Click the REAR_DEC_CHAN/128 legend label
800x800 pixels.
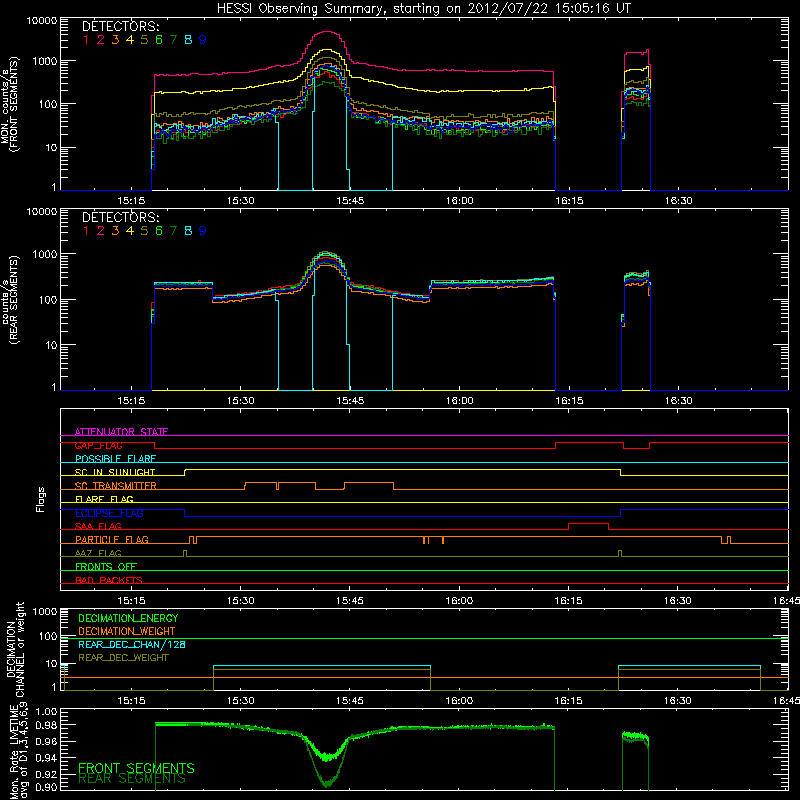pos(132,644)
